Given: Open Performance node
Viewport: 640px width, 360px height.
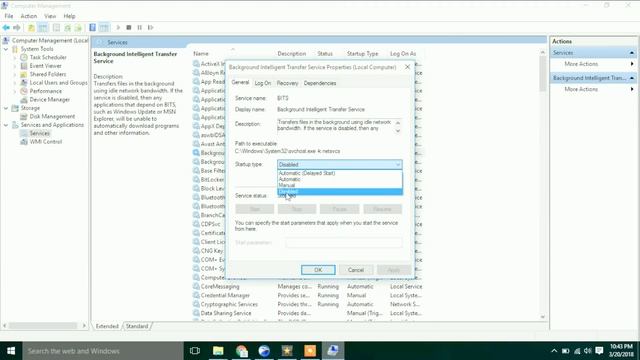Looking at the screenshot, I should click(46, 91).
